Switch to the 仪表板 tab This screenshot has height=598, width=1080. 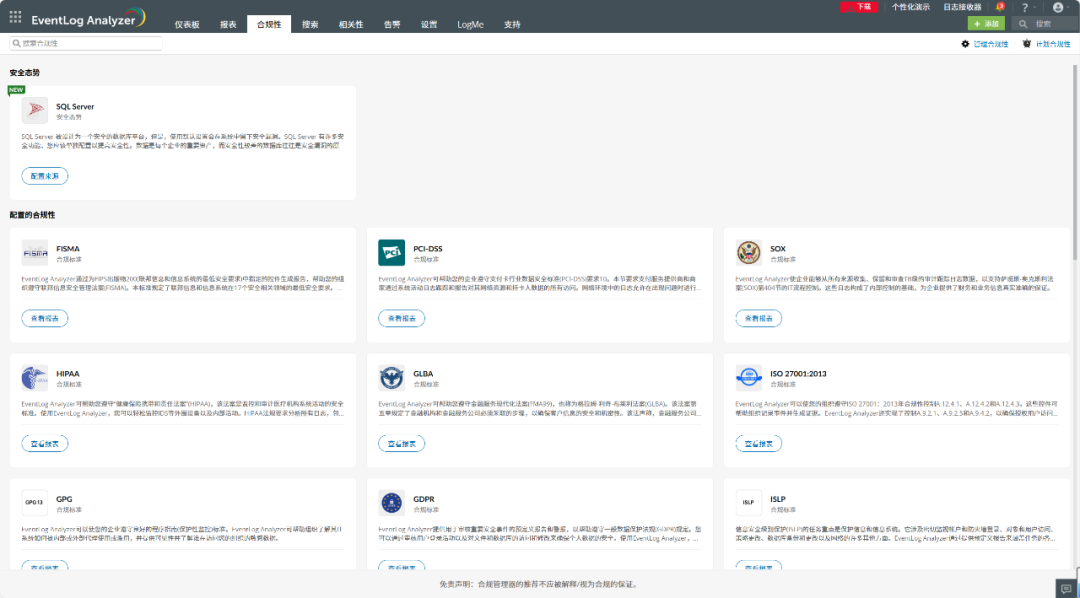[186, 24]
